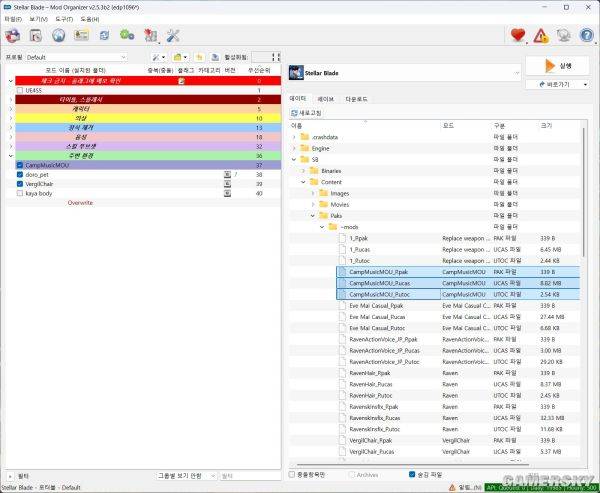600x493 pixels.
Task: Expand the Binaries folder
Action: click(x=303, y=171)
